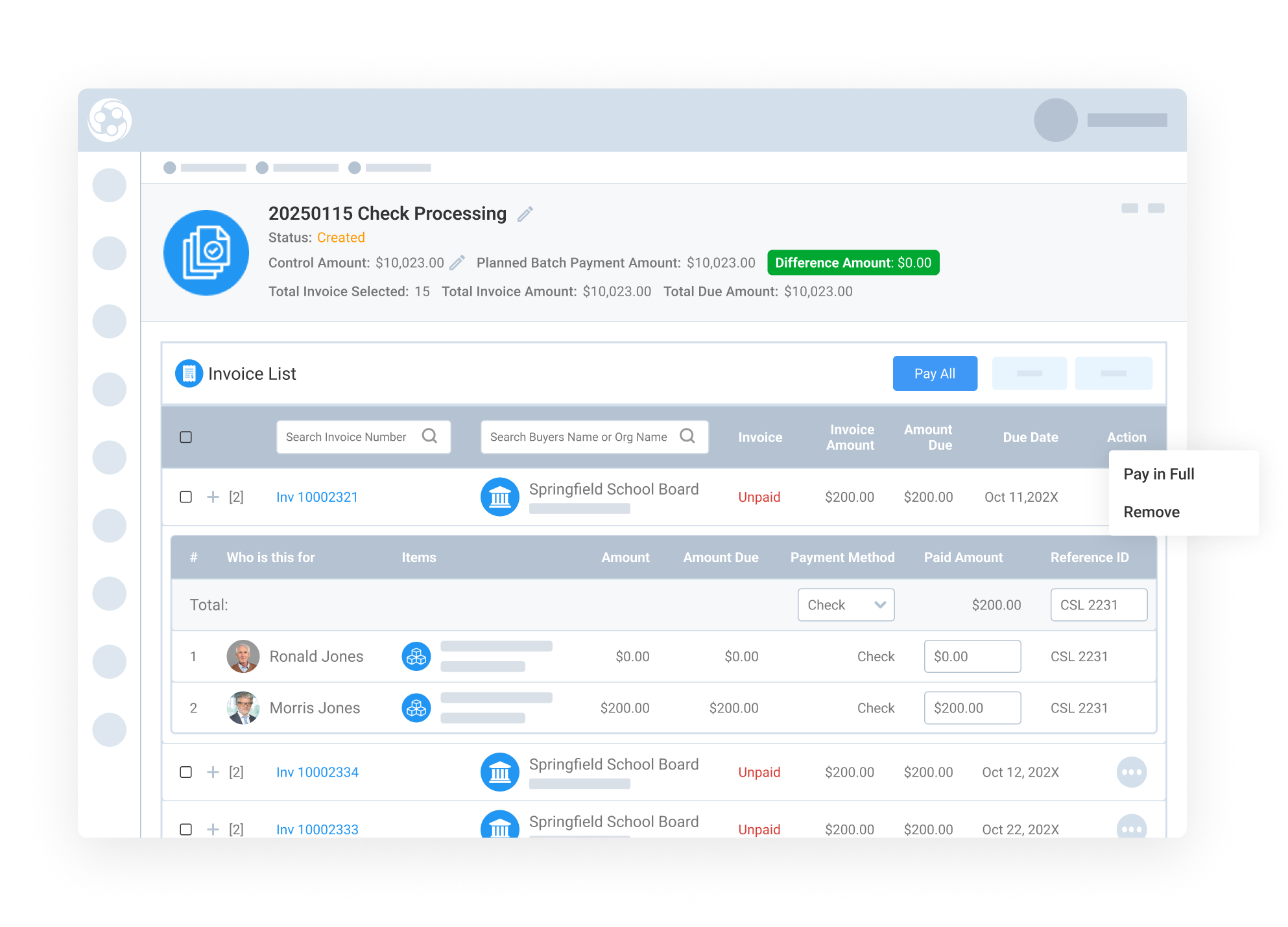Check the Inv 10002321 row checkbox
The height and width of the screenshot is (927, 1288).
[186, 497]
